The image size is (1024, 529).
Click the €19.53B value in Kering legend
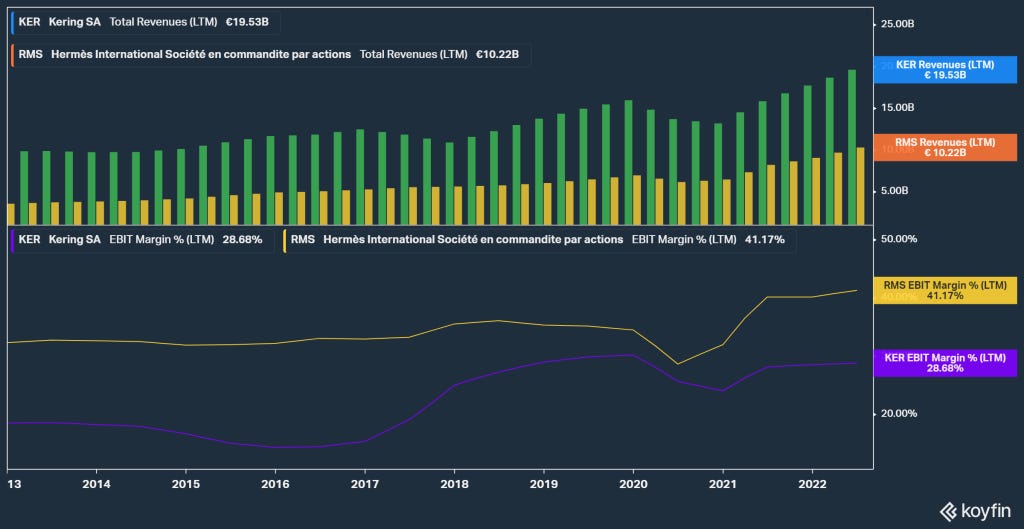pyautogui.click(x=247, y=22)
